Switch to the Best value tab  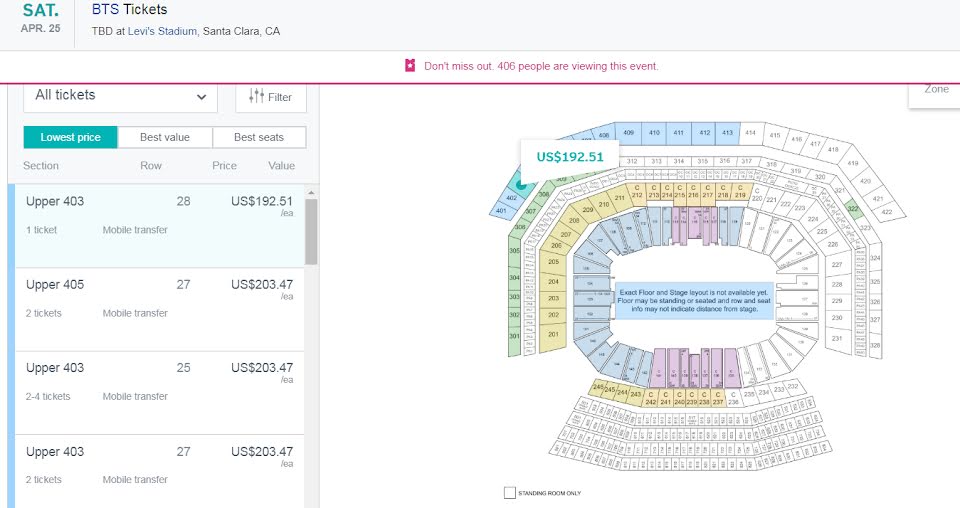click(165, 137)
